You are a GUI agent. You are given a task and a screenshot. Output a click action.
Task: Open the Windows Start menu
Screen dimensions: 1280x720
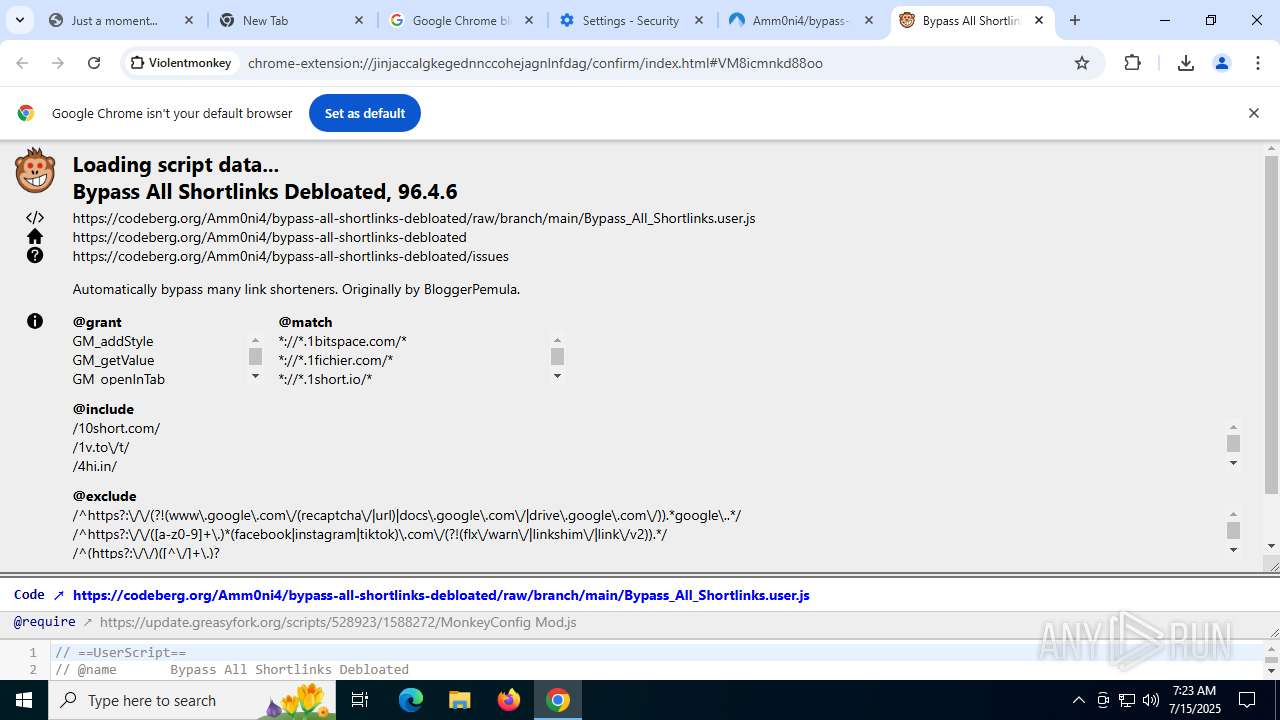pos(24,700)
